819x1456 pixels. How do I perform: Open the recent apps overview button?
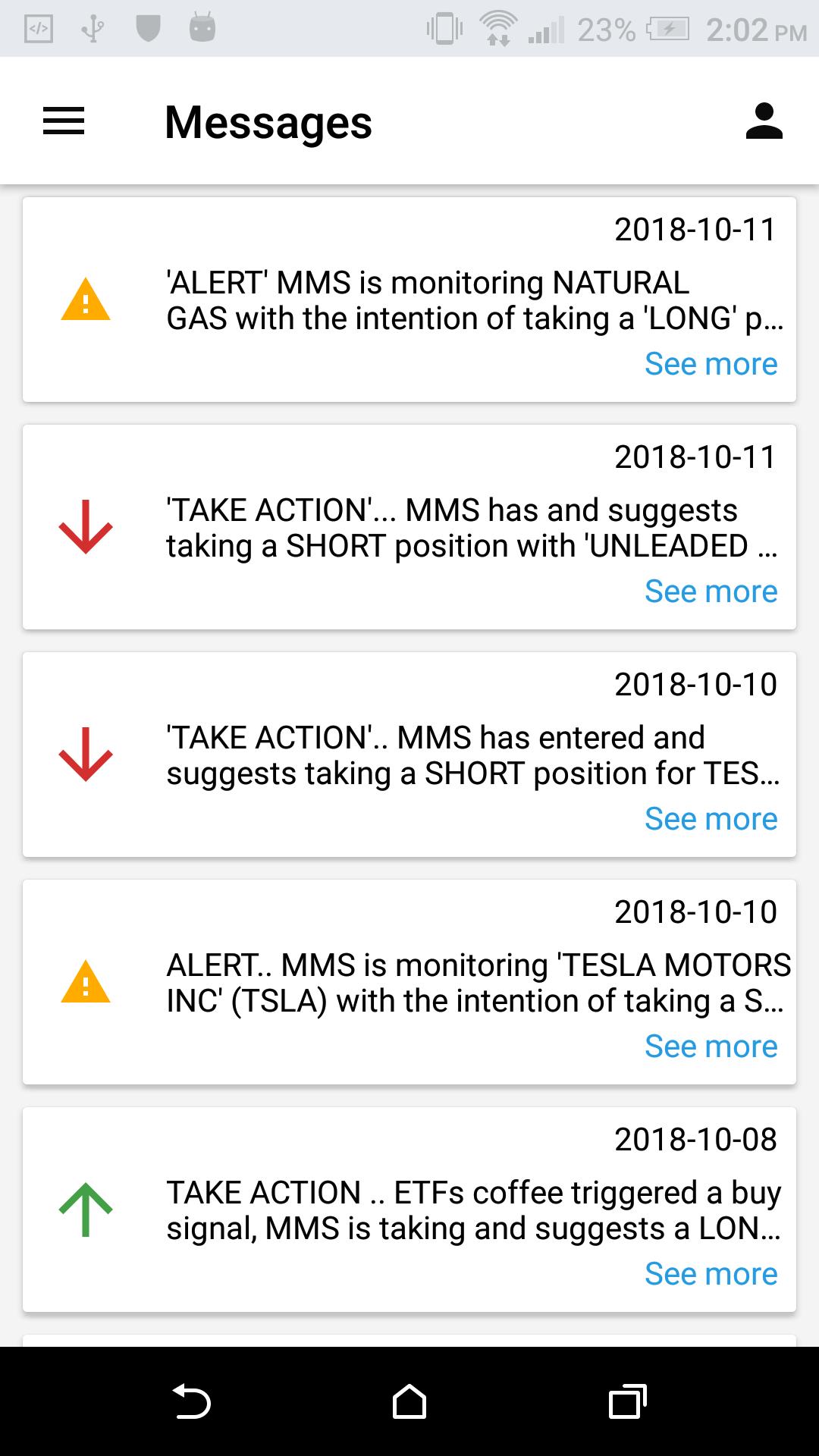628,1401
